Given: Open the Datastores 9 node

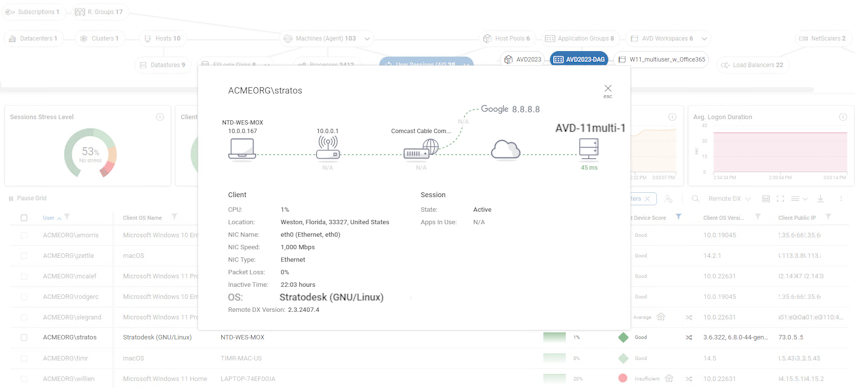Looking at the screenshot, I should [x=163, y=65].
